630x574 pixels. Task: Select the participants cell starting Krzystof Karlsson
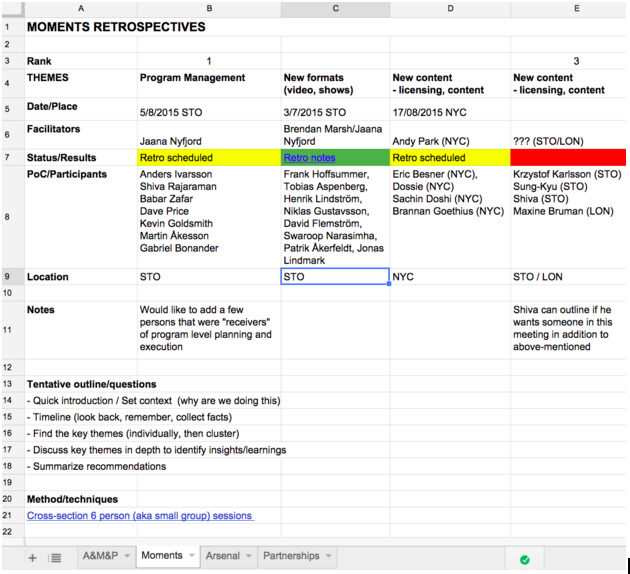pyautogui.click(x=568, y=217)
